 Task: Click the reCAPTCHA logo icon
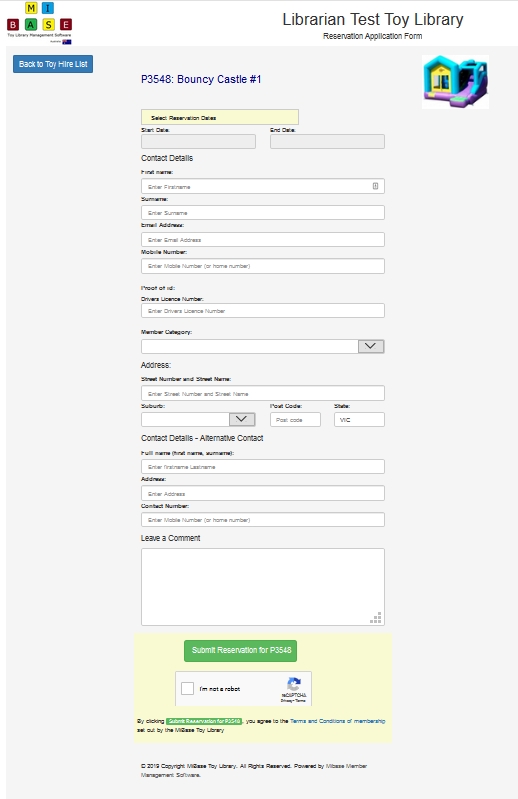click(x=294, y=684)
